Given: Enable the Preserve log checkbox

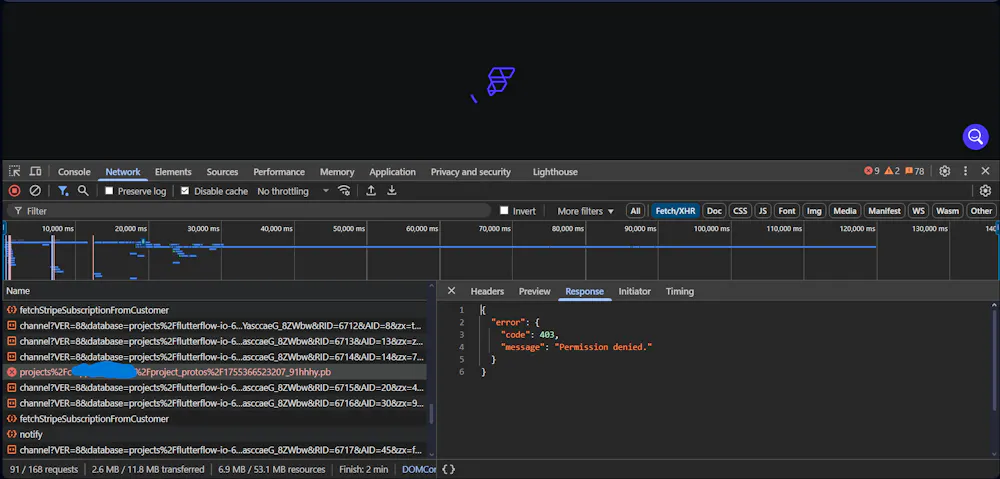Looking at the screenshot, I should (x=110, y=191).
